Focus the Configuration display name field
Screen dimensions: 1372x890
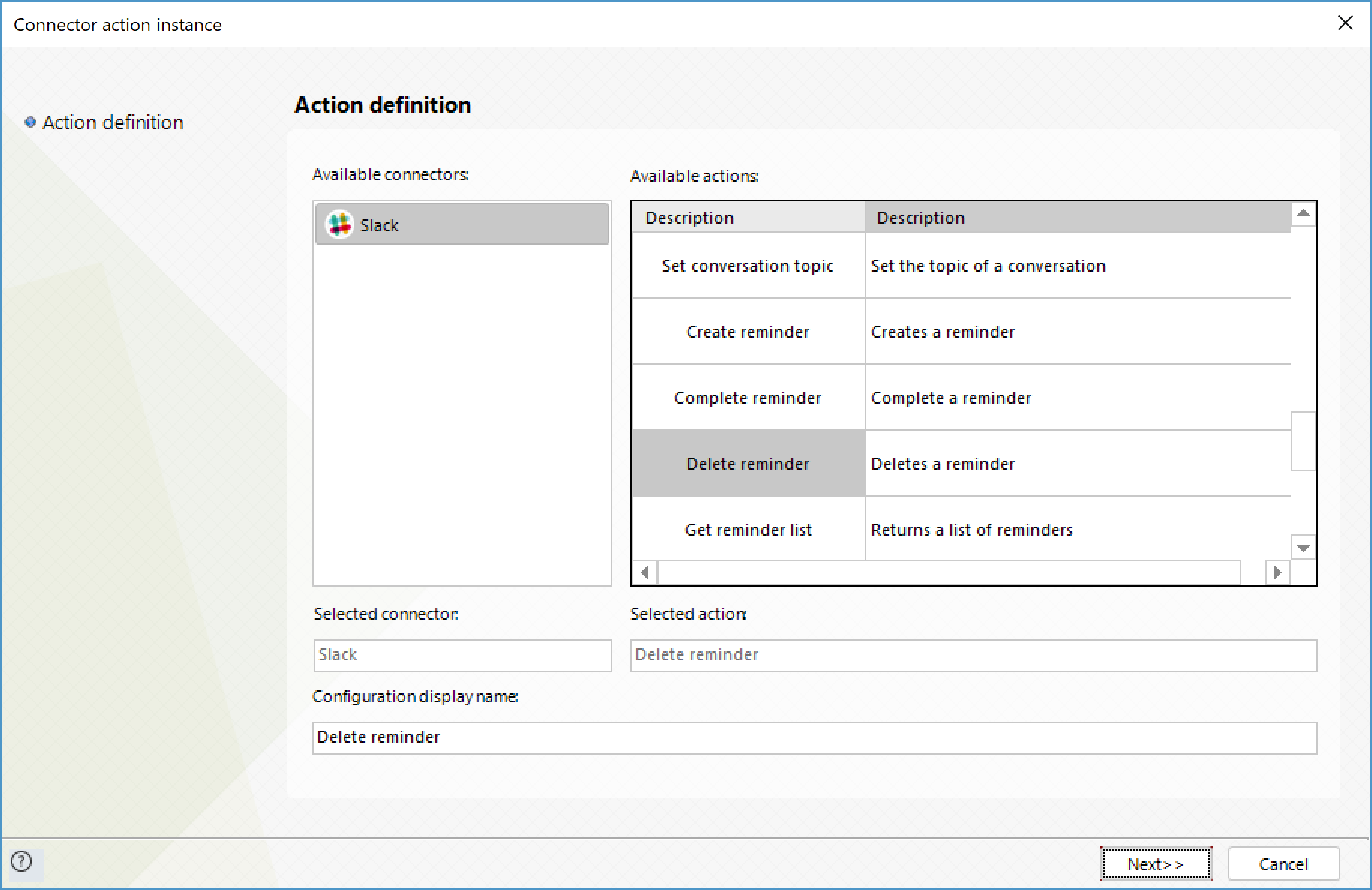pyautogui.click(x=814, y=738)
